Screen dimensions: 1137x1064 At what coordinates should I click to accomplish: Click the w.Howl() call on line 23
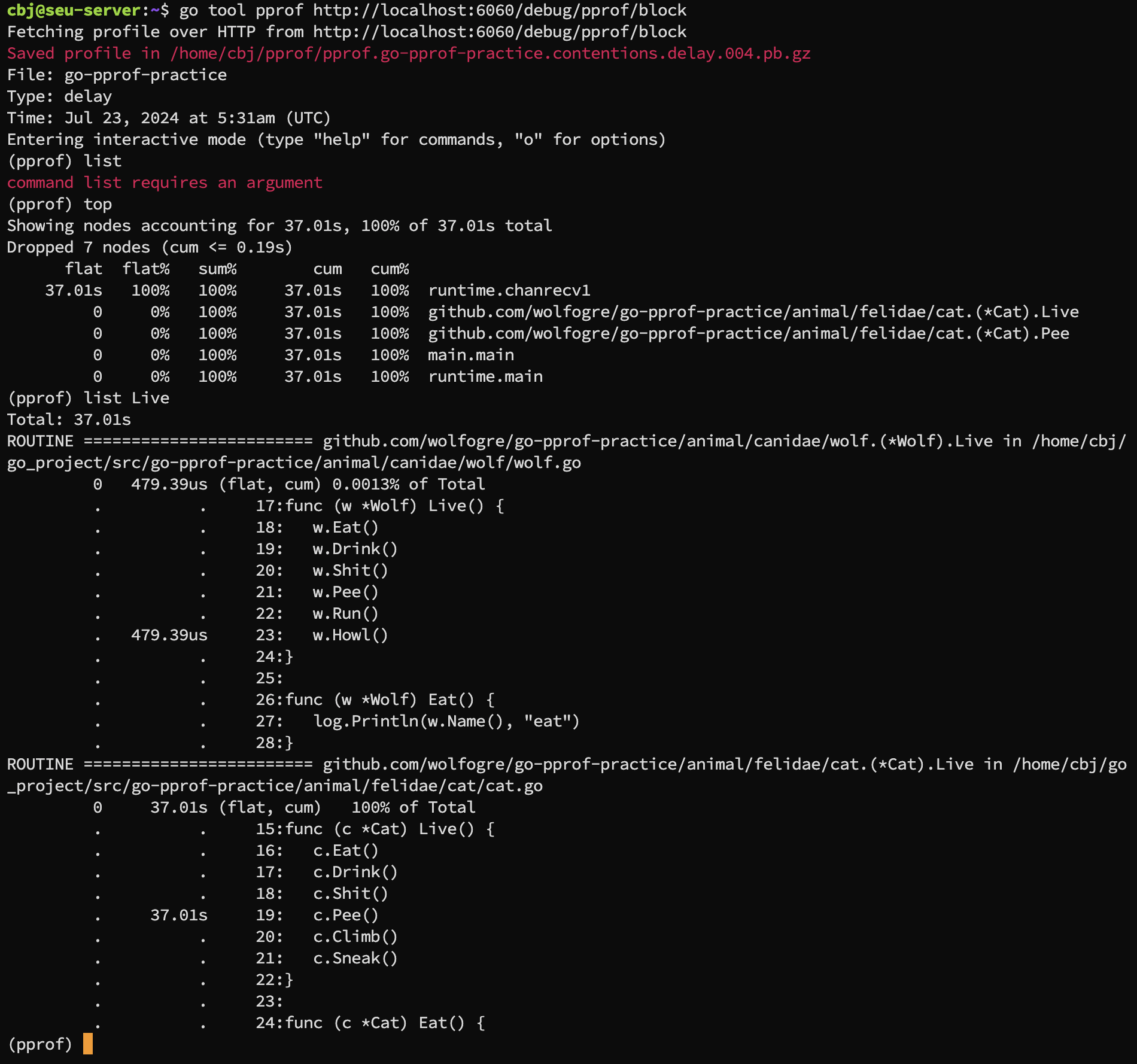(350, 635)
